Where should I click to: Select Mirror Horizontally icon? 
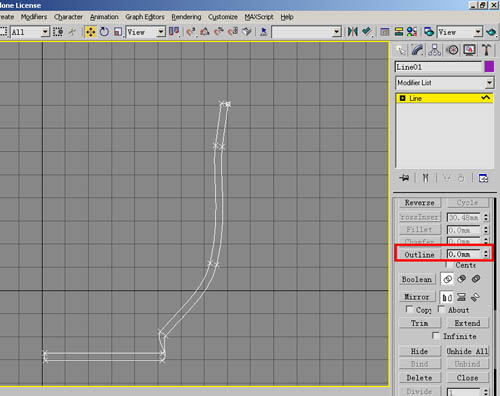(447, 297)
